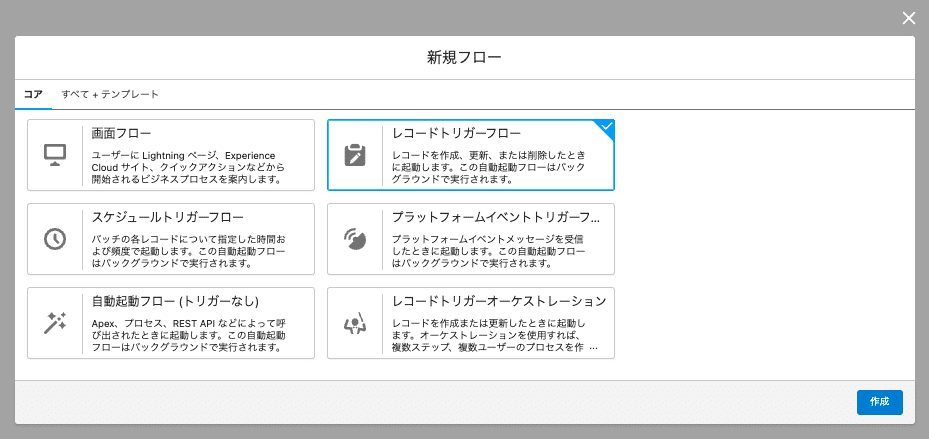Select the レコードトリガーフロー title text
929x439 pixels.
tap(457, 133)
